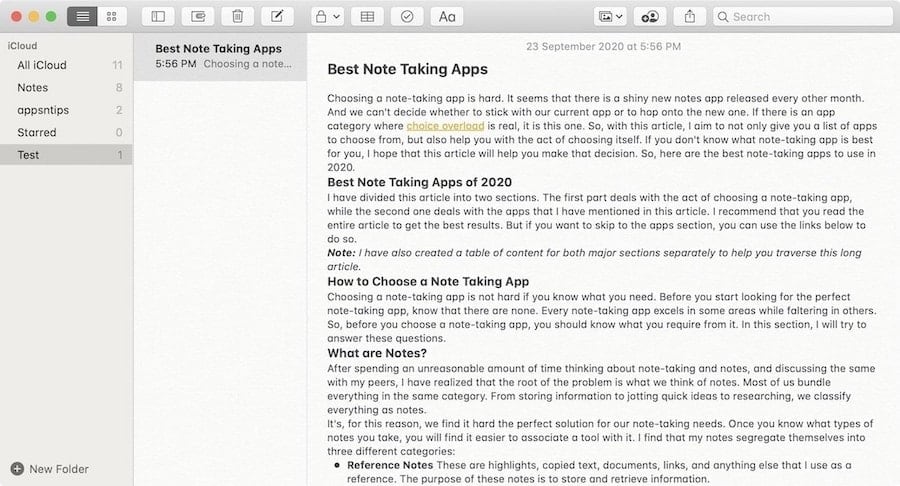Switch to list view
Screen dimensions: 900x486
click(x=82, y=16)
